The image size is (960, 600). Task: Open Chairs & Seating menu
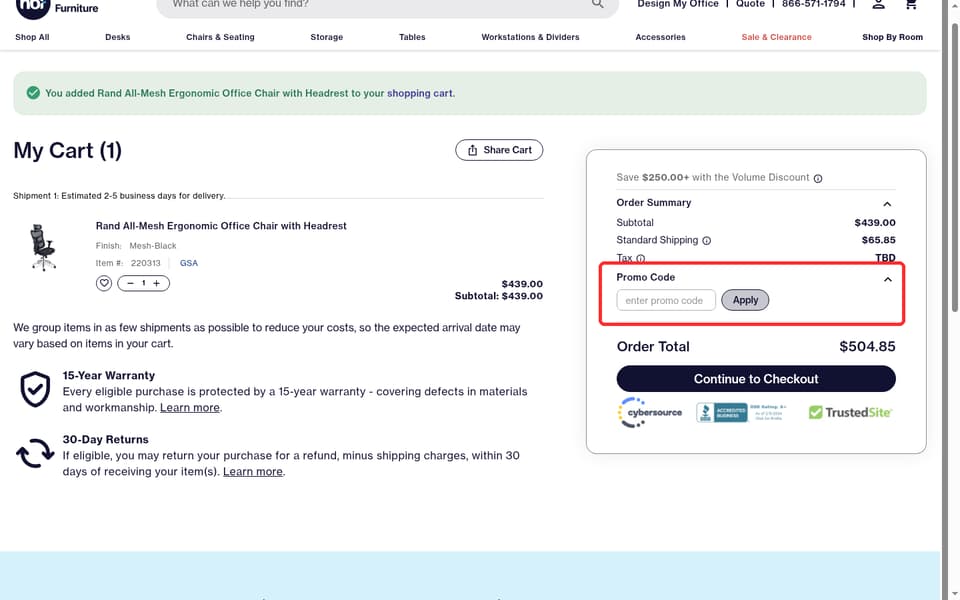pyautogui.click(x=220, y=37)
